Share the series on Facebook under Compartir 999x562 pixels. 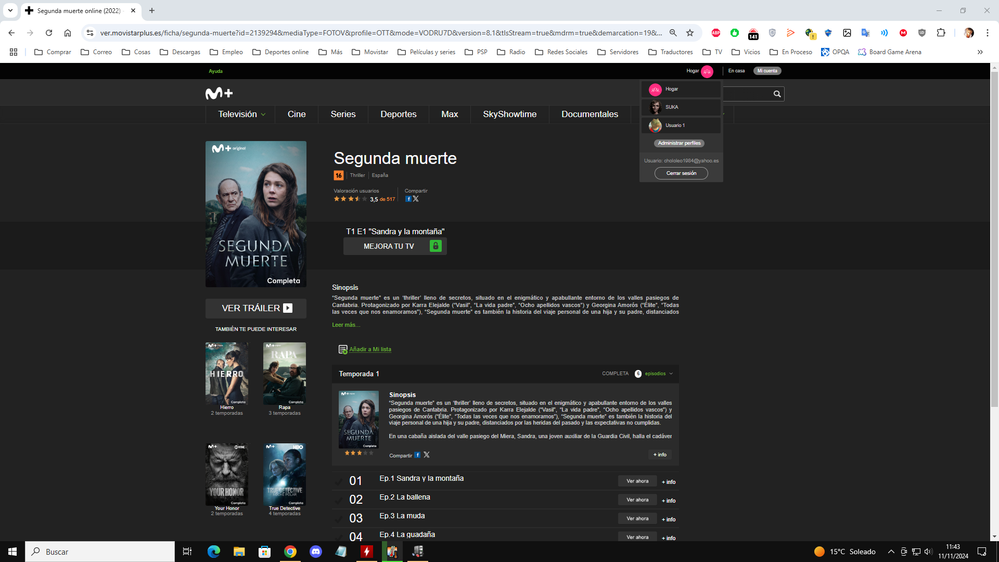(x=408, y=199)
